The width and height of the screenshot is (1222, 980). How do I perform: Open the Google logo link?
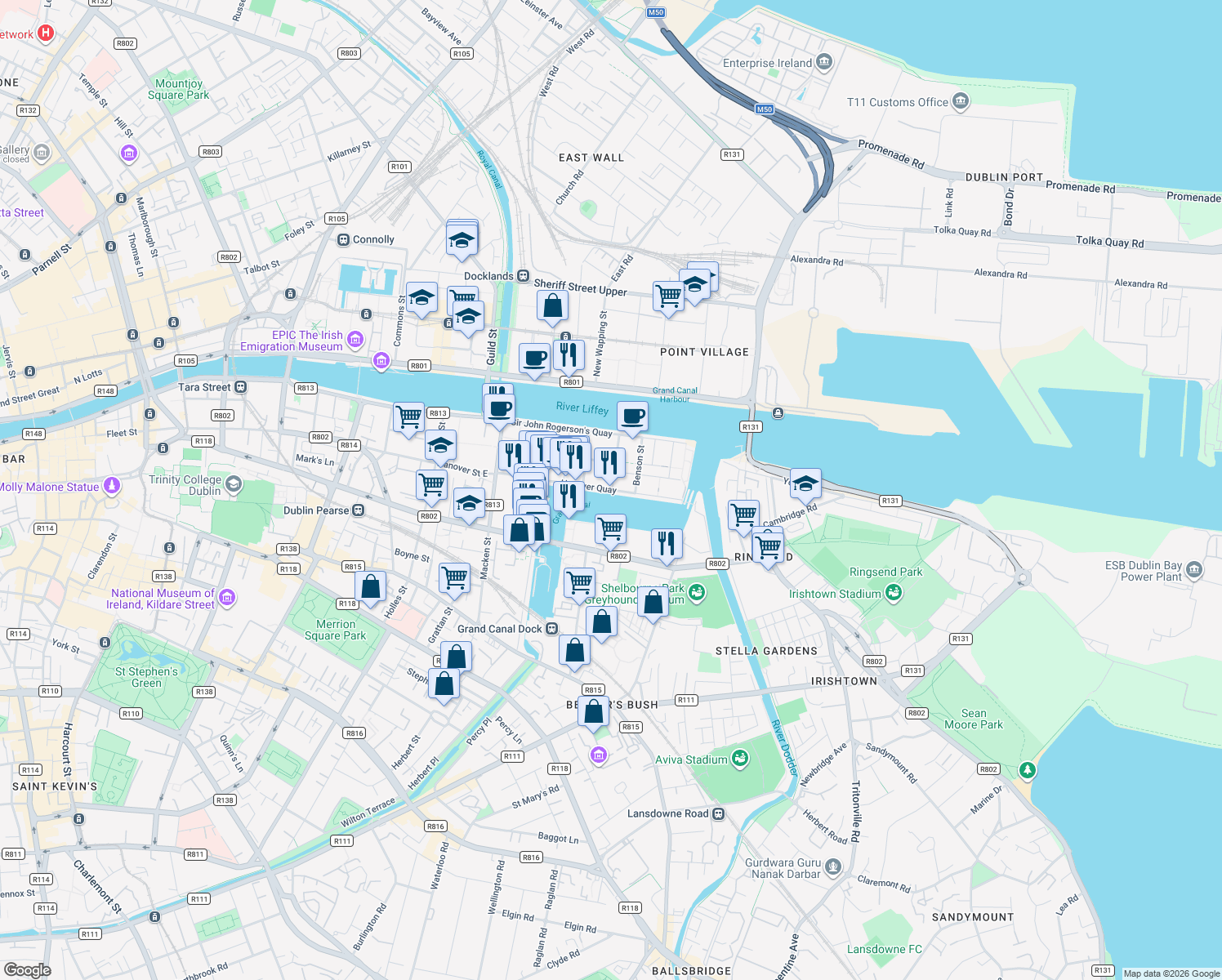coord(26,971)
